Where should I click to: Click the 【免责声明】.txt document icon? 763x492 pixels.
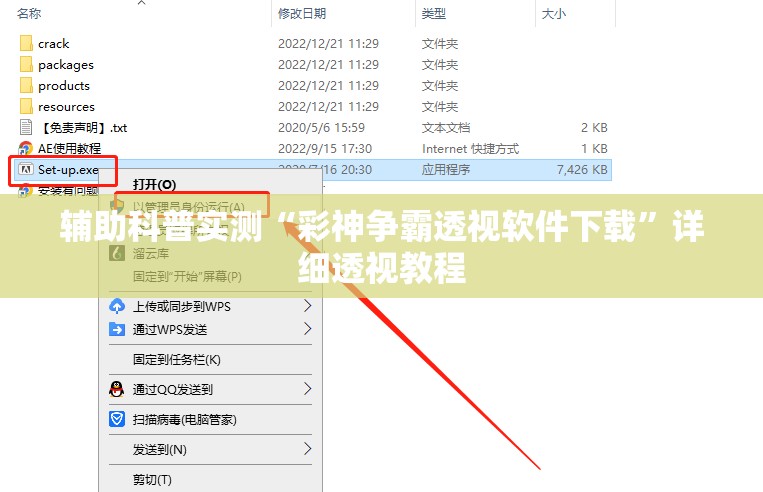coord(26,128)
